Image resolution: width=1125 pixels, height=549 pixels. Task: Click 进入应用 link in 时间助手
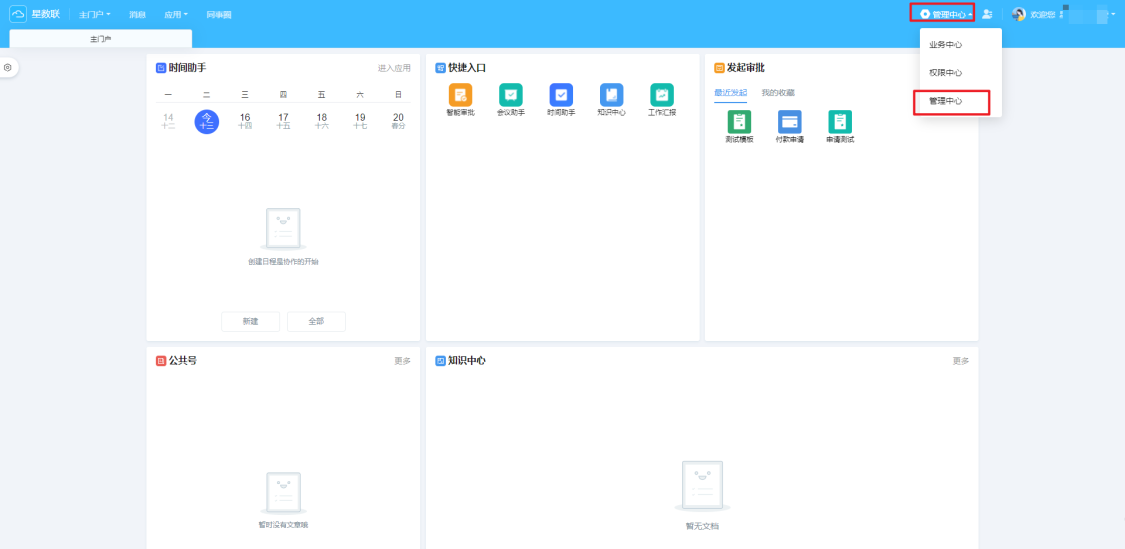(x=395, y=68)
